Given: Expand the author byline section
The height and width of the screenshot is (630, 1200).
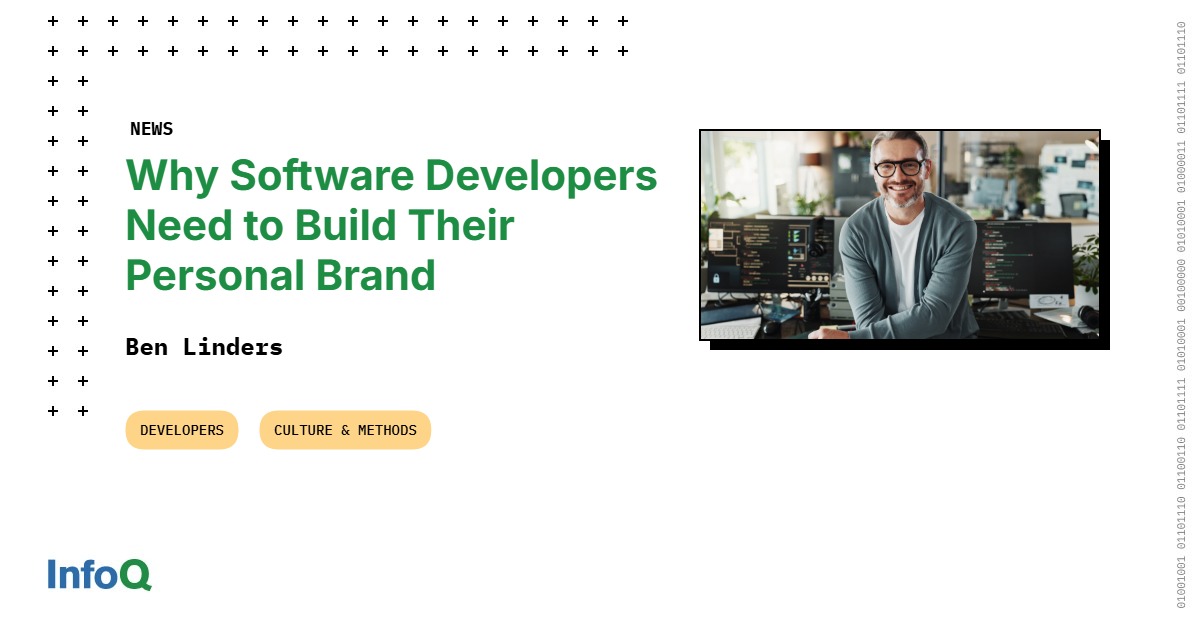Looking at the screenshot, I should [204, 347].
